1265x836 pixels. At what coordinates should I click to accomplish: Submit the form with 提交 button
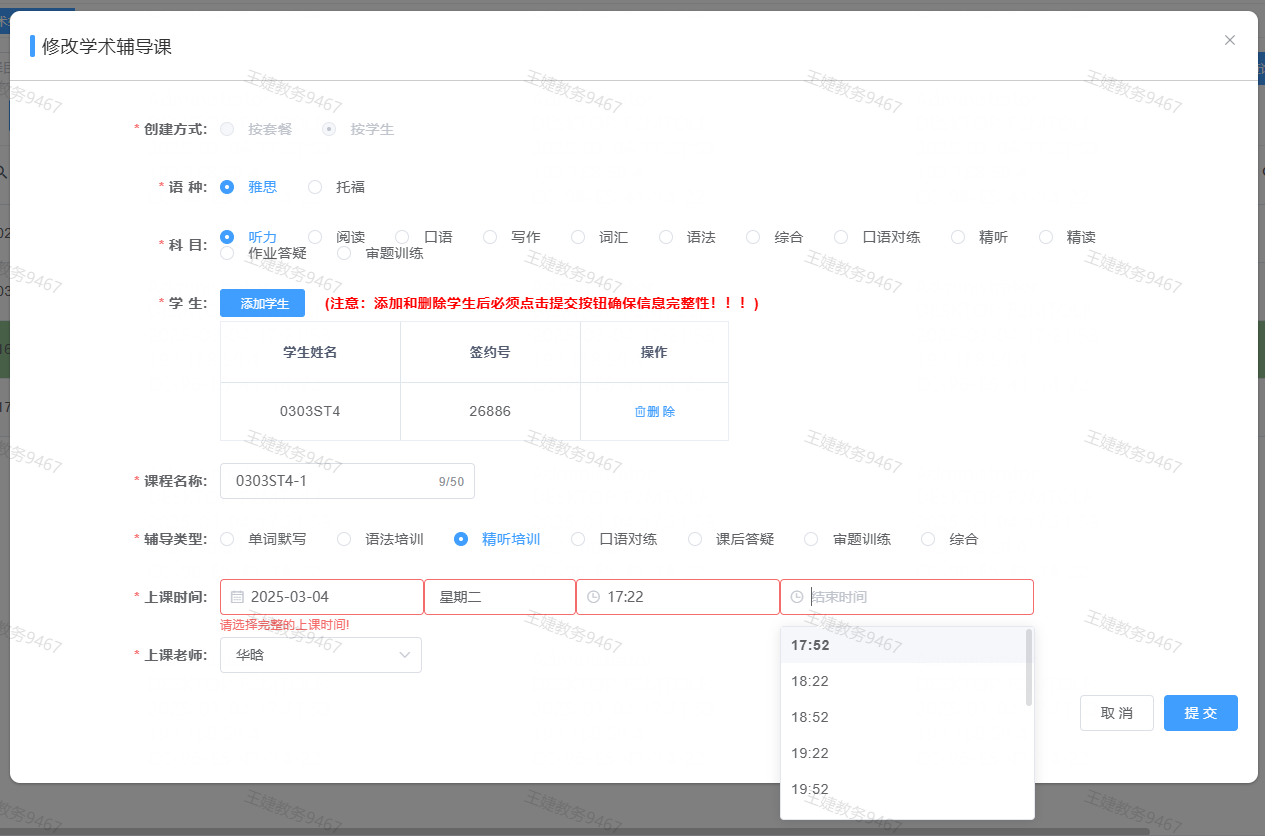point(1200,713)
